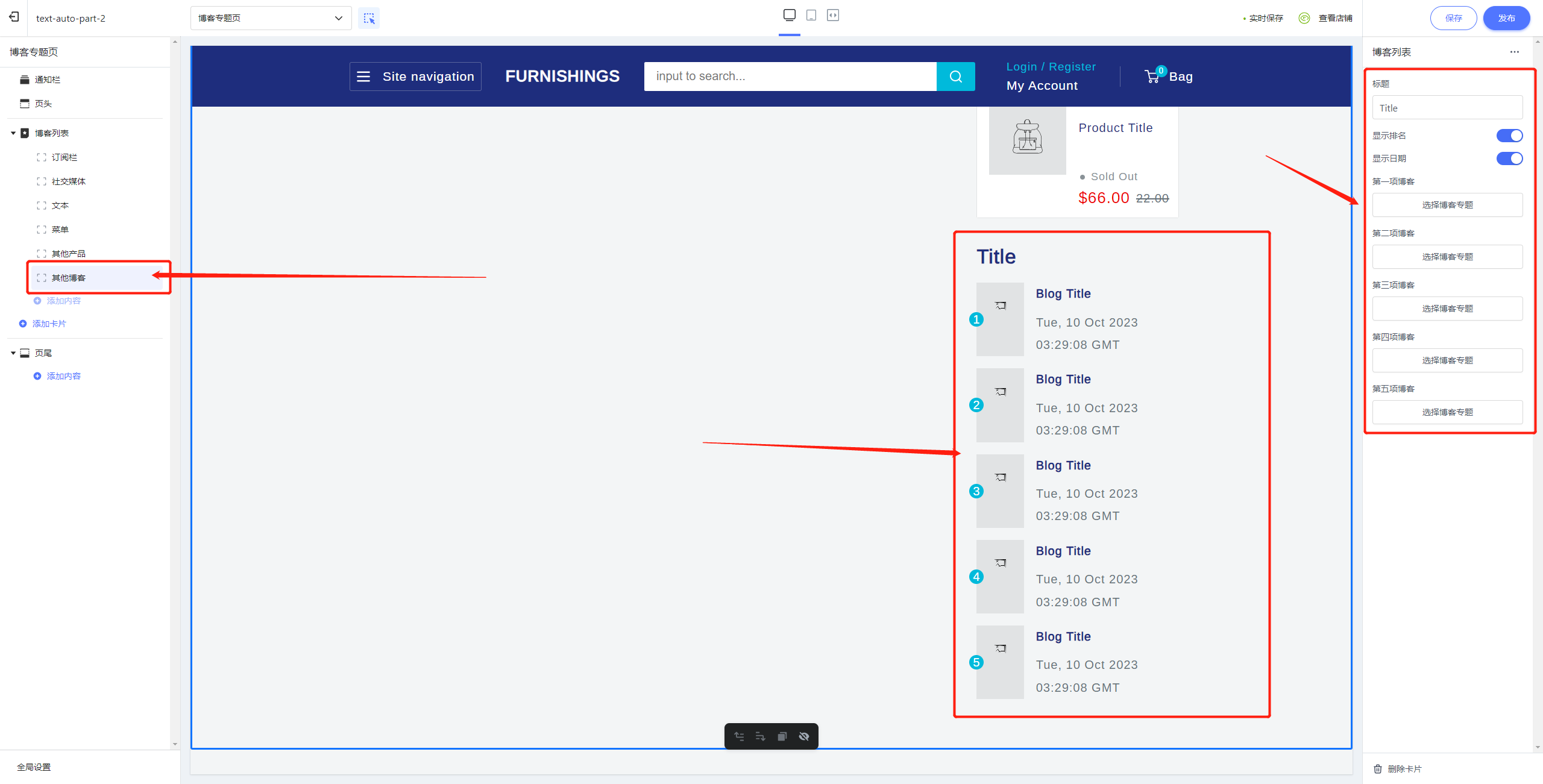Click 添加卡片 link in sidebar

[x=49, y=324]
